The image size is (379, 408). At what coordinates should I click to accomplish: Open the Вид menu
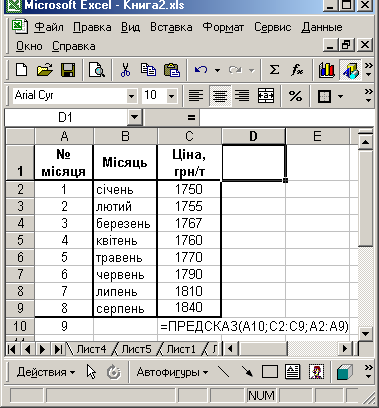click(130, 27)
